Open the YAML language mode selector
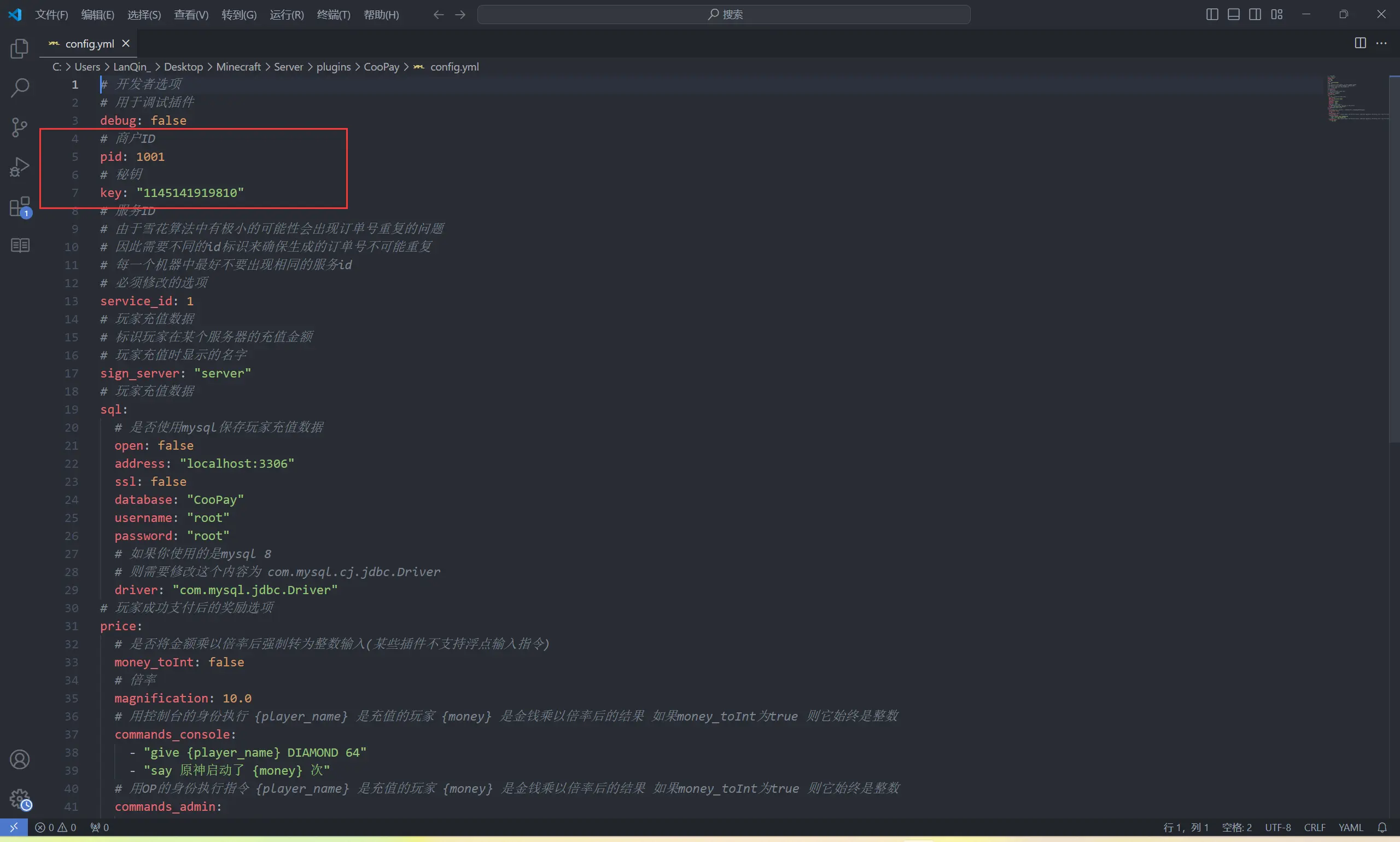The height and width of the screenshot is (842, 1400). point(1350,827)
